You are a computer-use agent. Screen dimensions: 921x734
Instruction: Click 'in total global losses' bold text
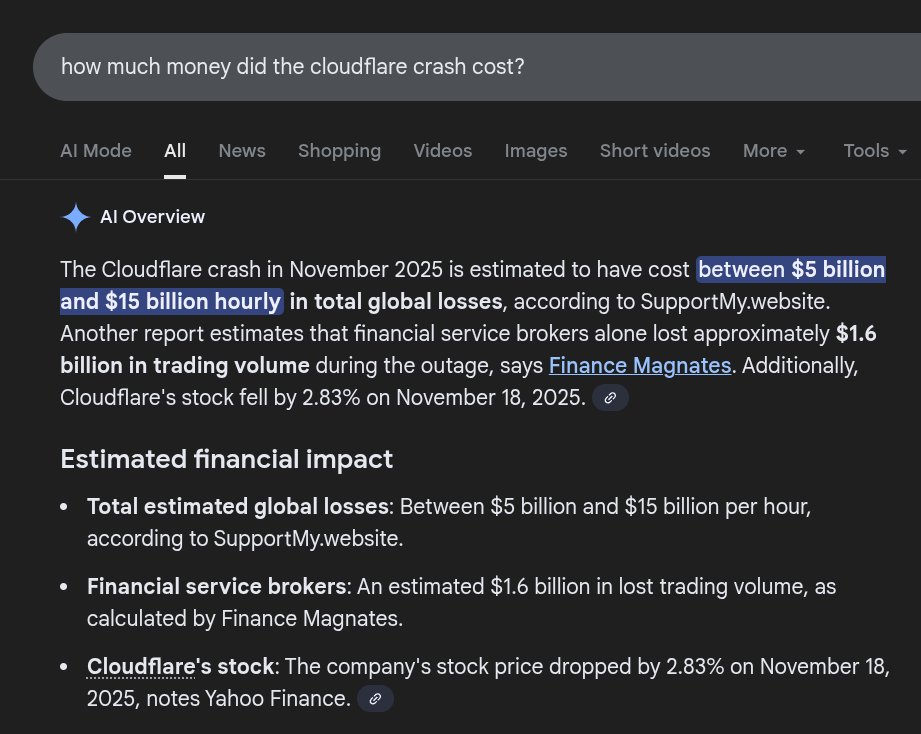(396, 302)
